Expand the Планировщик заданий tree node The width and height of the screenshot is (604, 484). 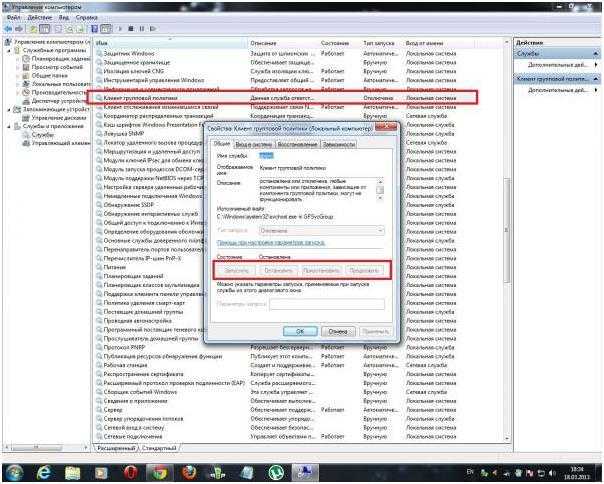(x=18, y=59)
